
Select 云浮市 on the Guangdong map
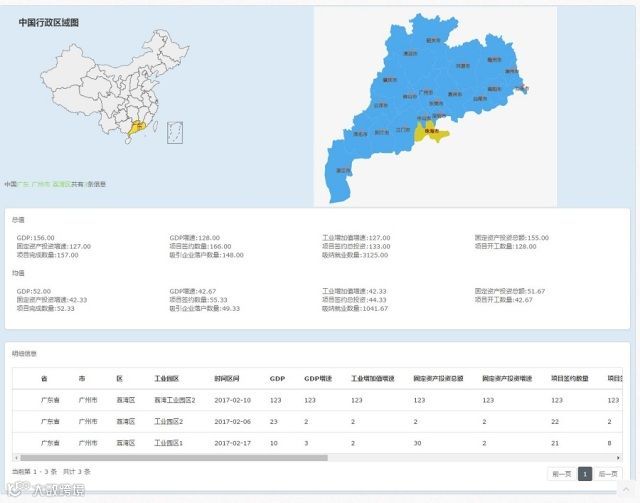(x=380, y=105)
